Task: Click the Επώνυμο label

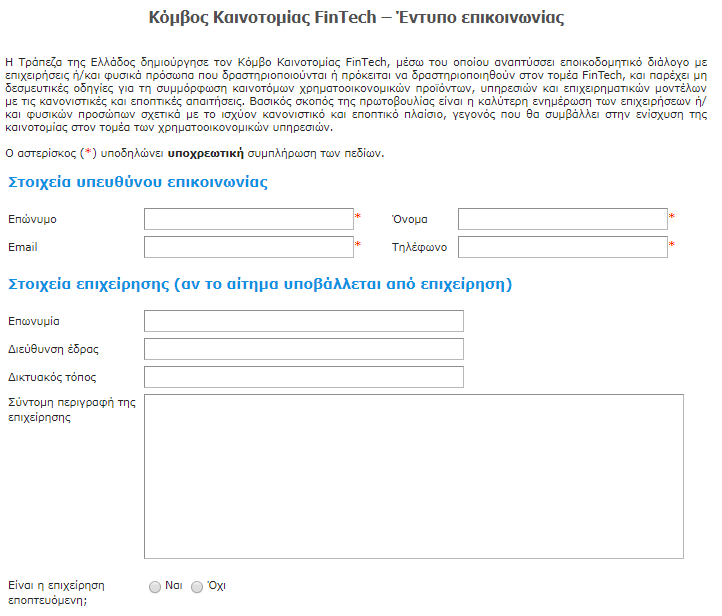Action: point(32,219)
